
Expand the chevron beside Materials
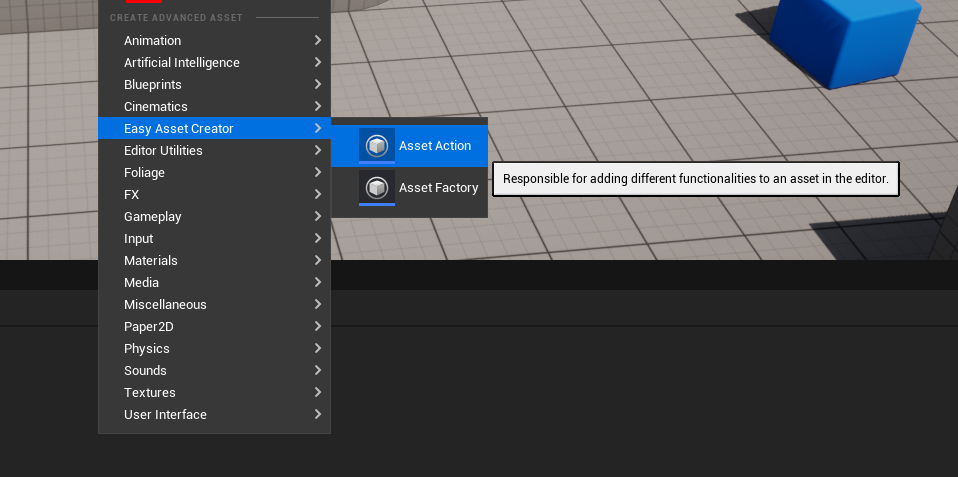(x=318, y=260)
